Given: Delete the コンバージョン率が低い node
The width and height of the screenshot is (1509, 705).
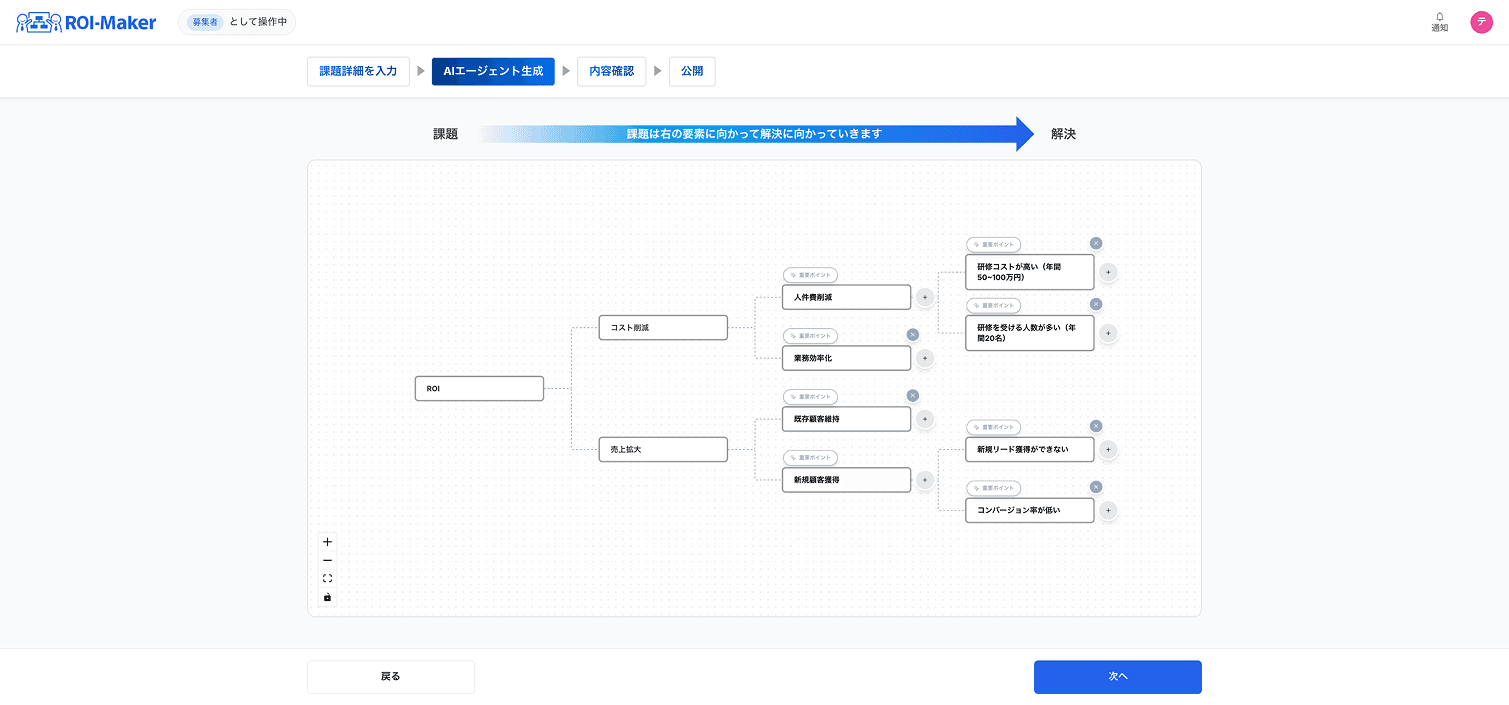Looking at the screenshot, I should click(x=1096, y=487).
